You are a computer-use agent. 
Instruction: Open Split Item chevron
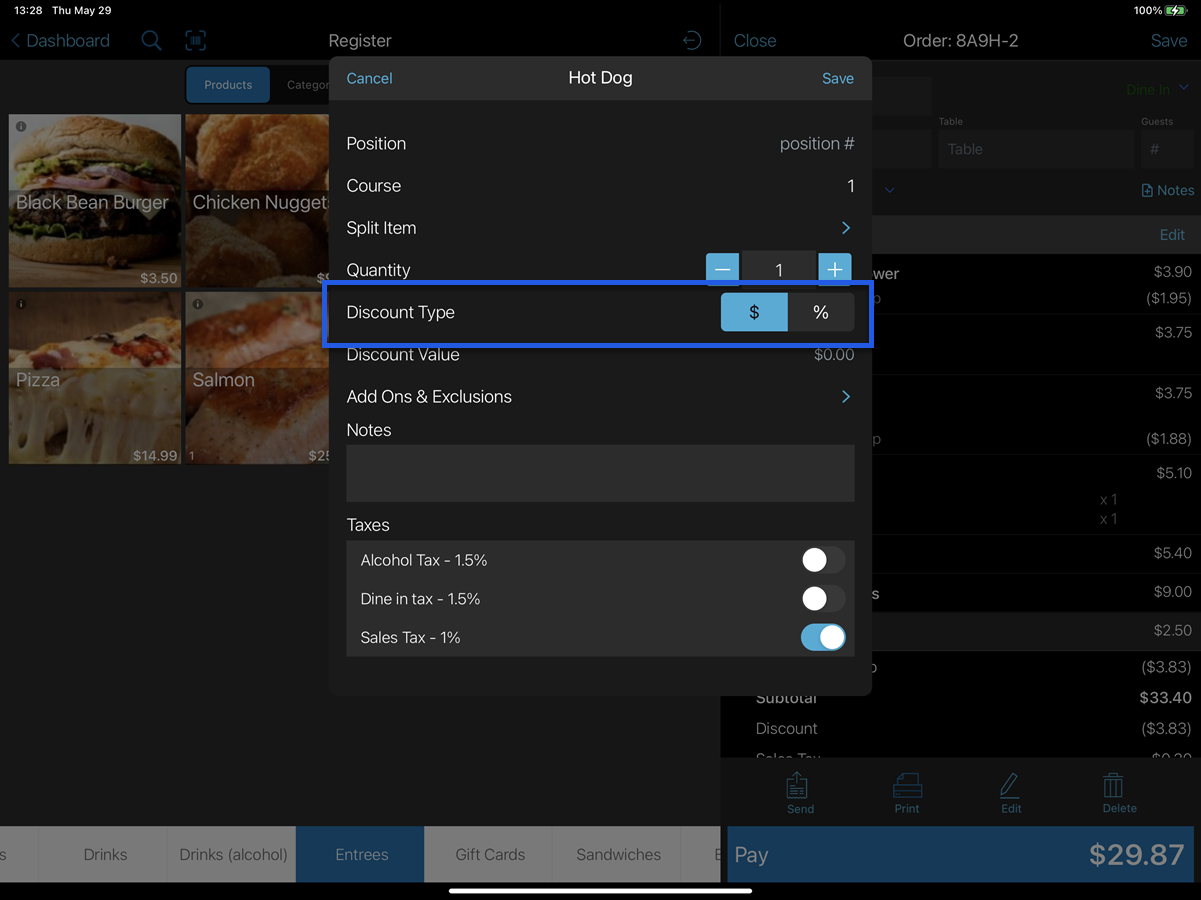[846, 228]
